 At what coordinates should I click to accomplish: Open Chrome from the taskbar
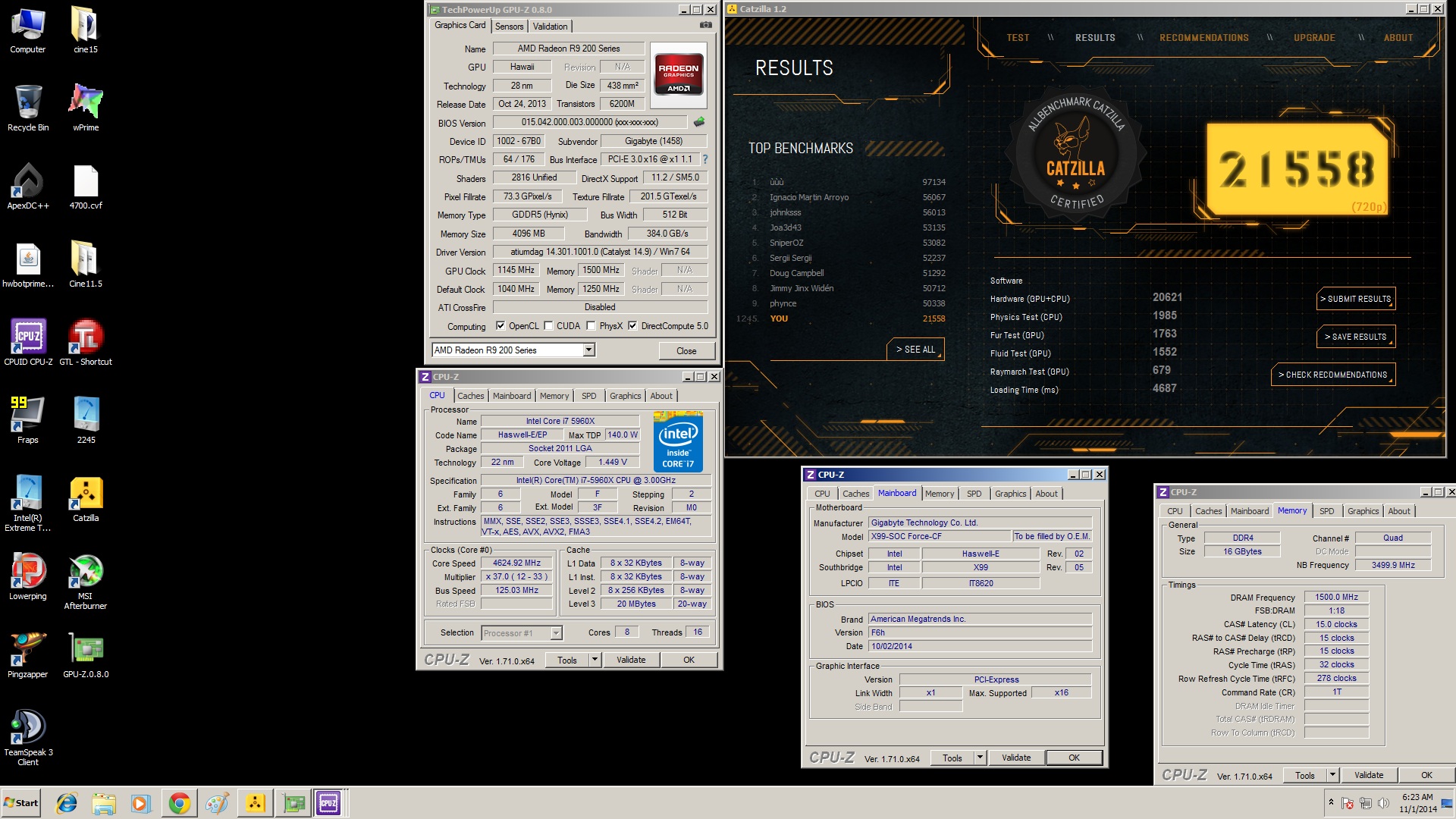[x=180, y=803]
